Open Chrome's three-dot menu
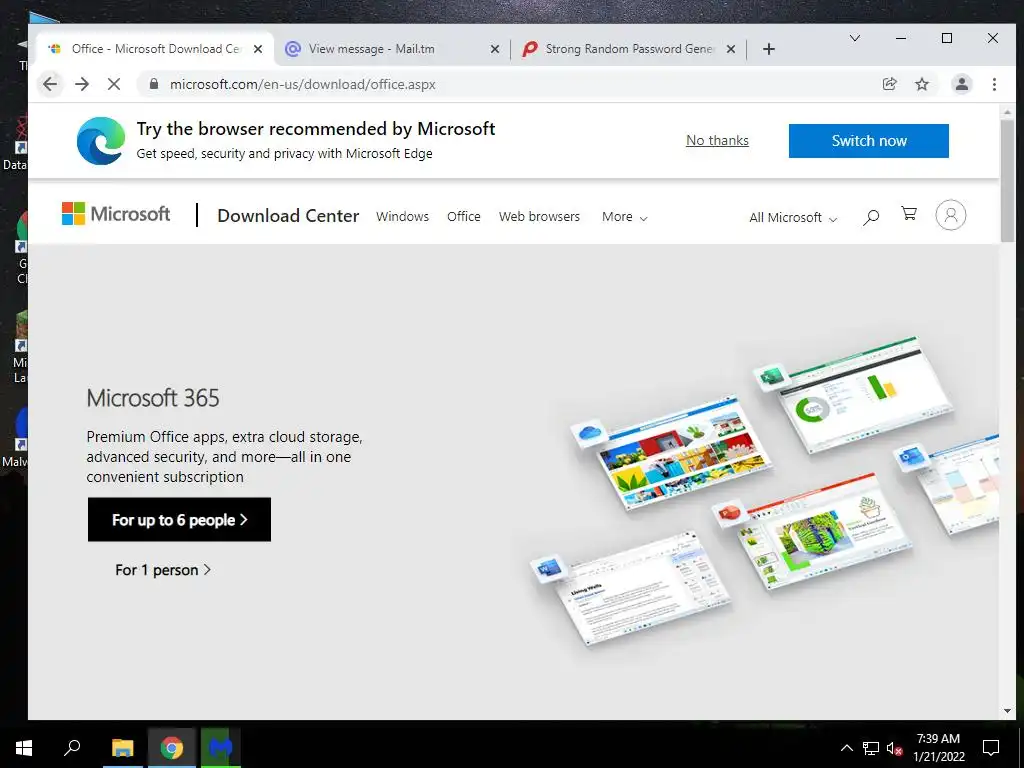 point(994,84)
